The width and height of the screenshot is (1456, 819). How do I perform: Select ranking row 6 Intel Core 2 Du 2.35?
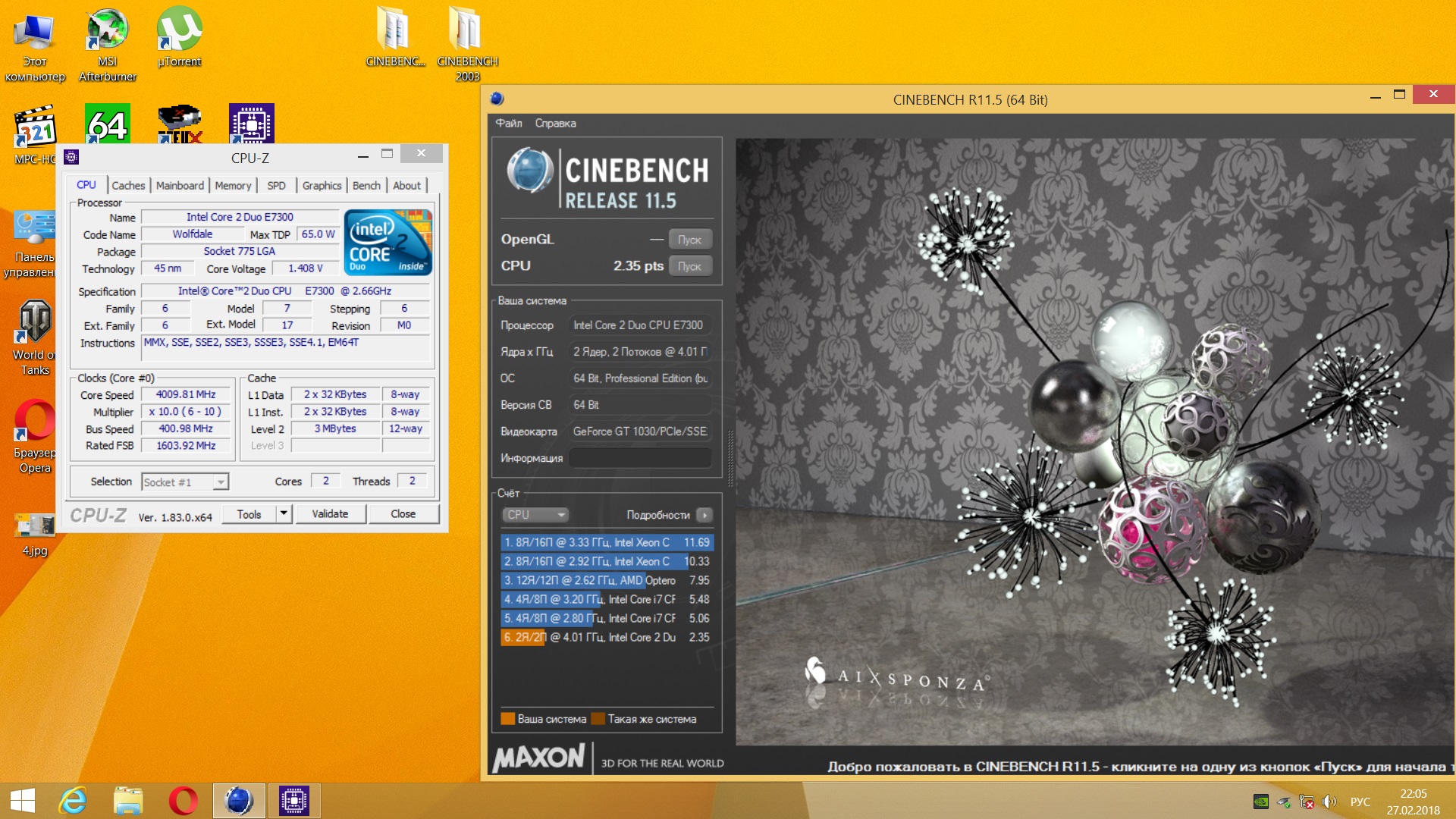click(607, 637)
